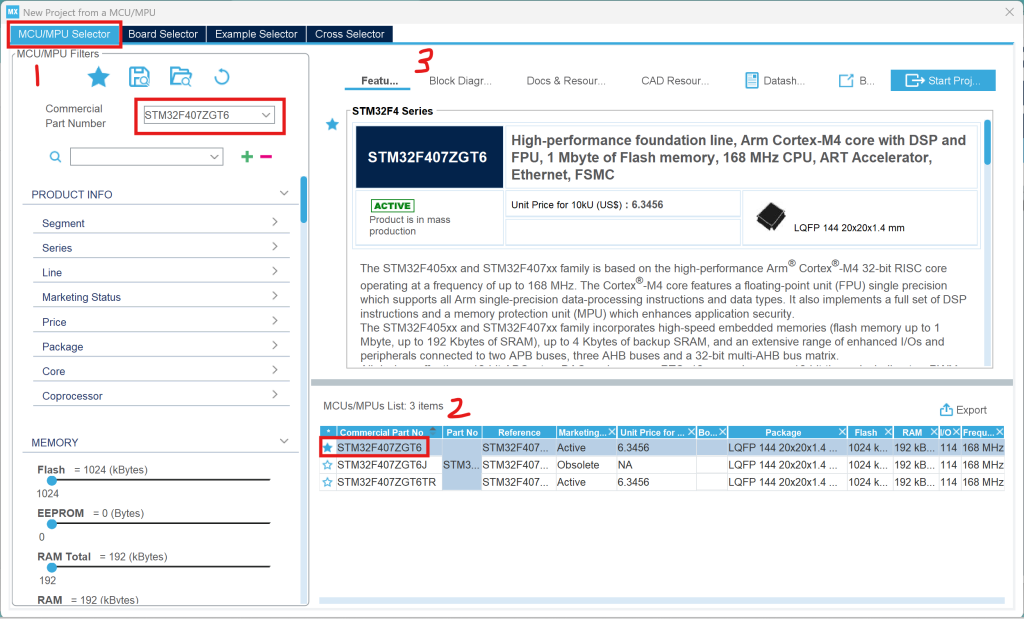This screenshot has height=619, width=1024.
Task: Reset all filters with the refresh icon
Action: (x=221, y=77)
